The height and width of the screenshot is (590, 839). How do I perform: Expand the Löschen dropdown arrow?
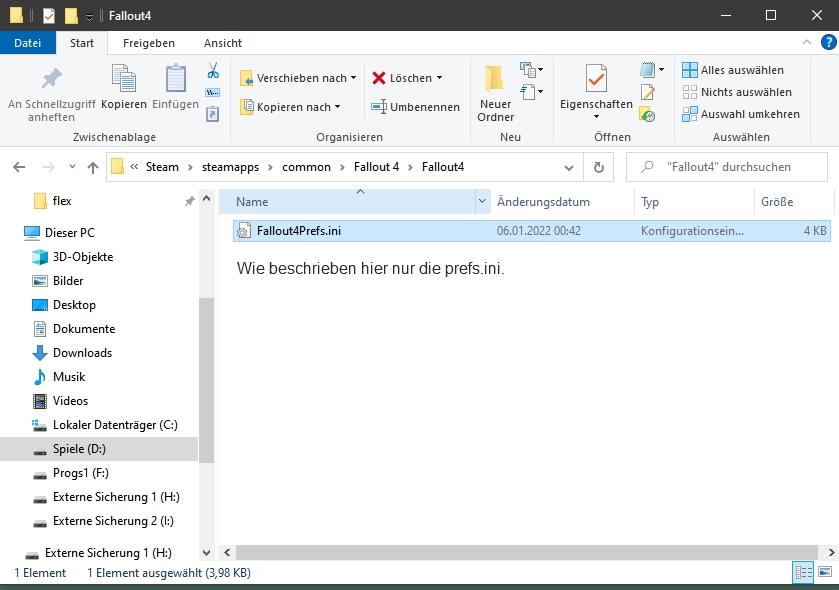tap(439, 78)
